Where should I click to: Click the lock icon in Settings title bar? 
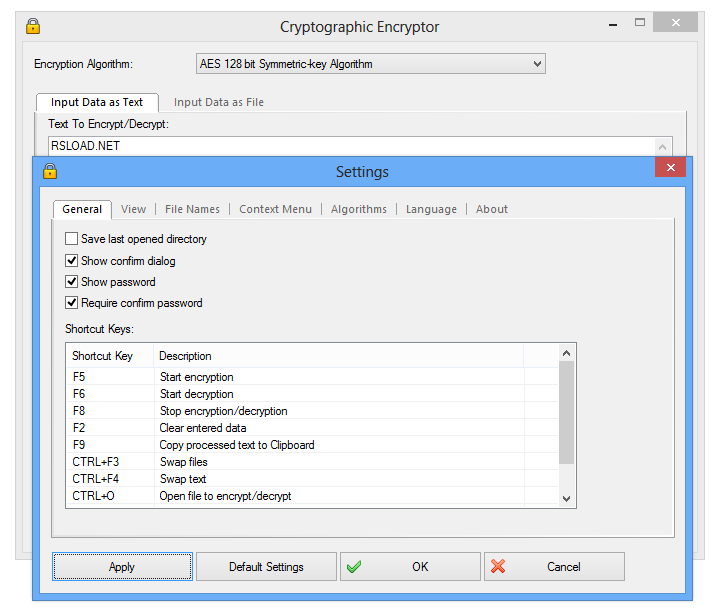pos(50,171)
